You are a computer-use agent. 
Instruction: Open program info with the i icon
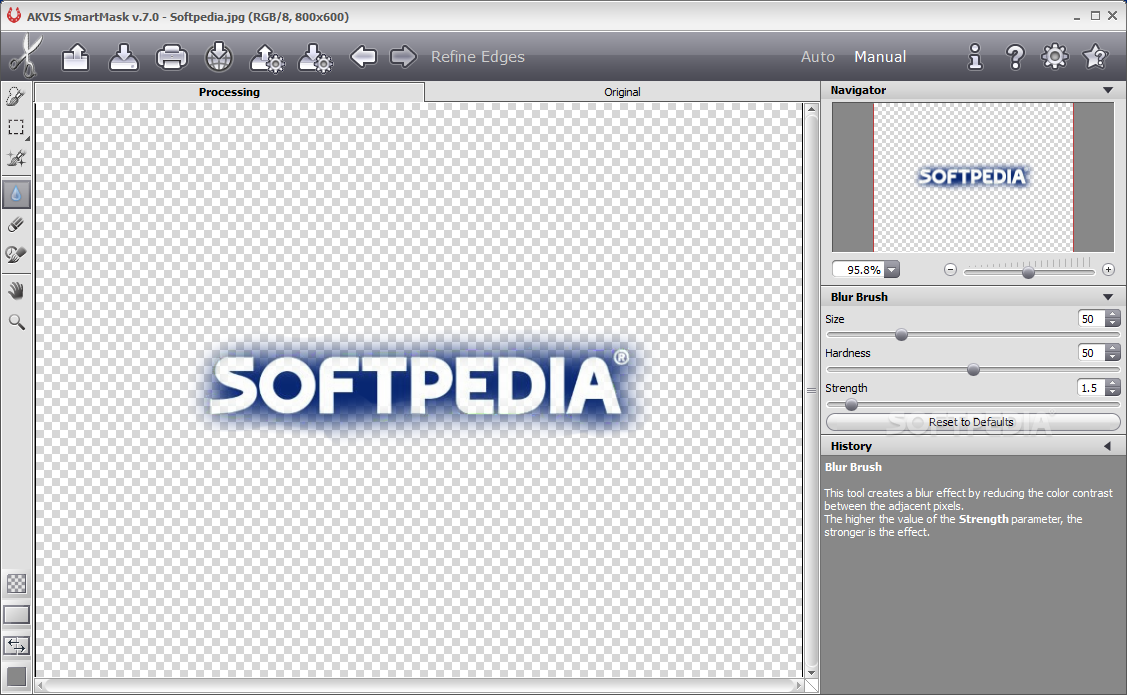[975, 56]
